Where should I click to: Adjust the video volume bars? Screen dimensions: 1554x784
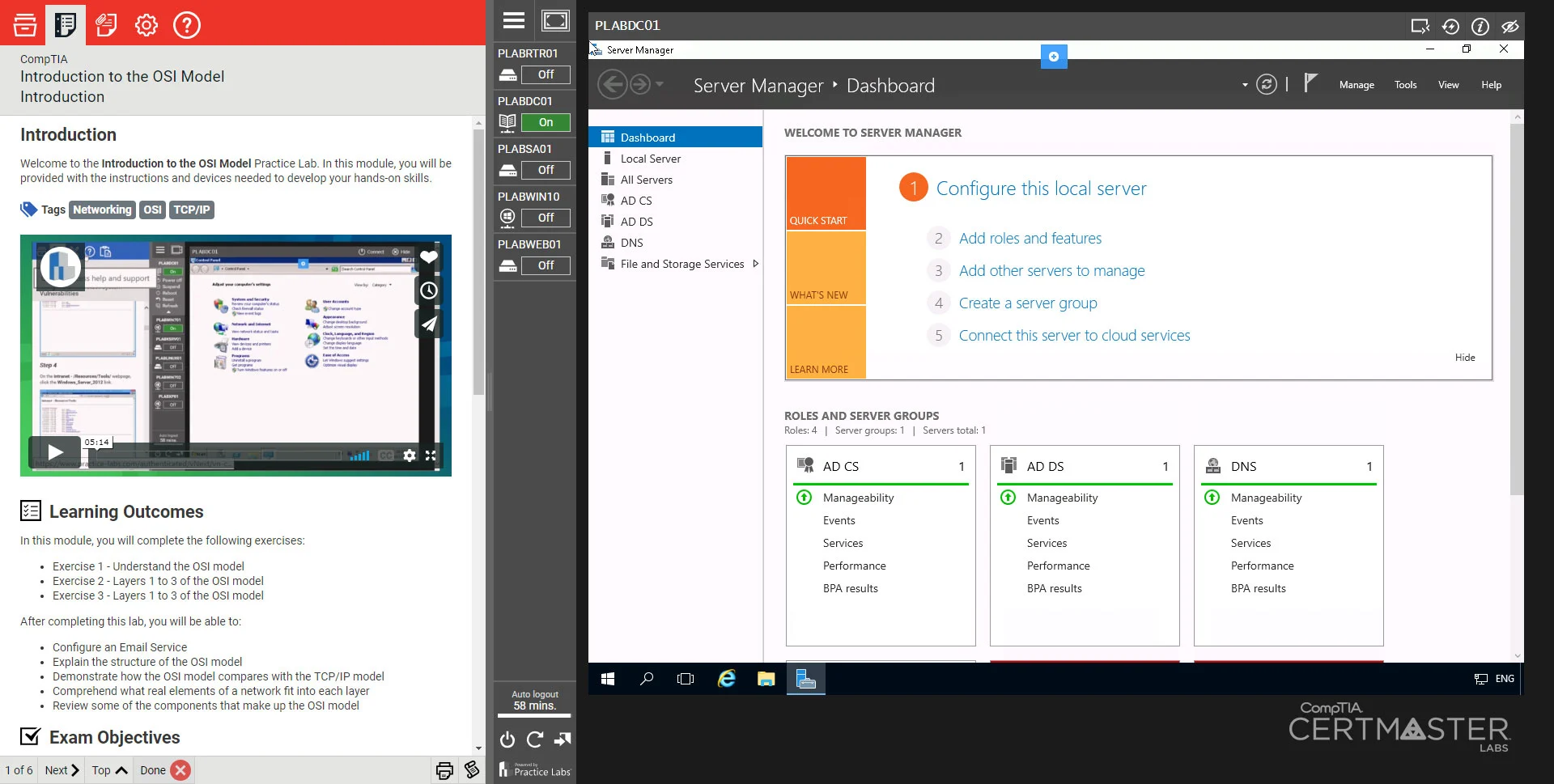(359, 456)
